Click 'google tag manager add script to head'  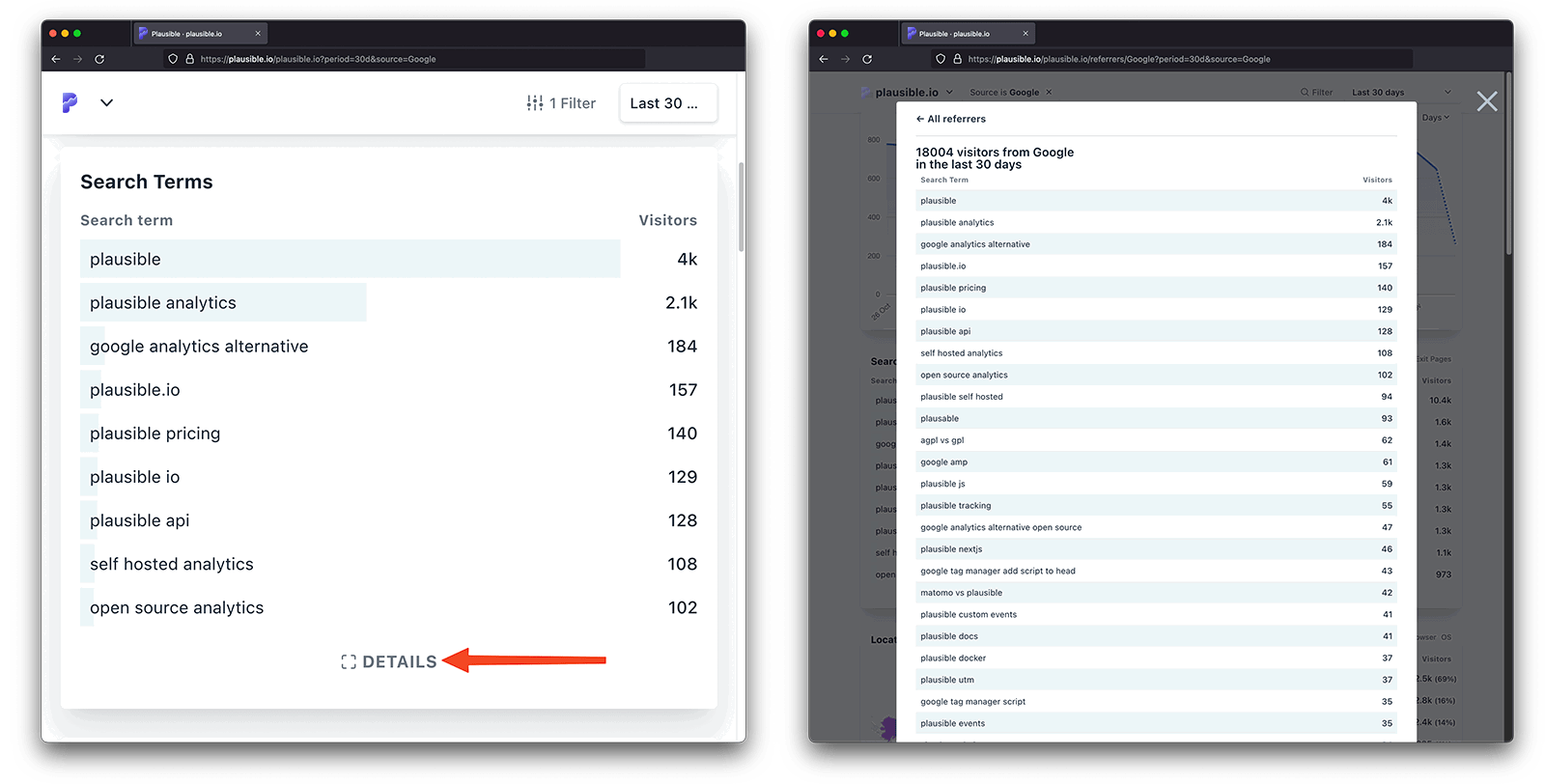tap(1156, 571)
